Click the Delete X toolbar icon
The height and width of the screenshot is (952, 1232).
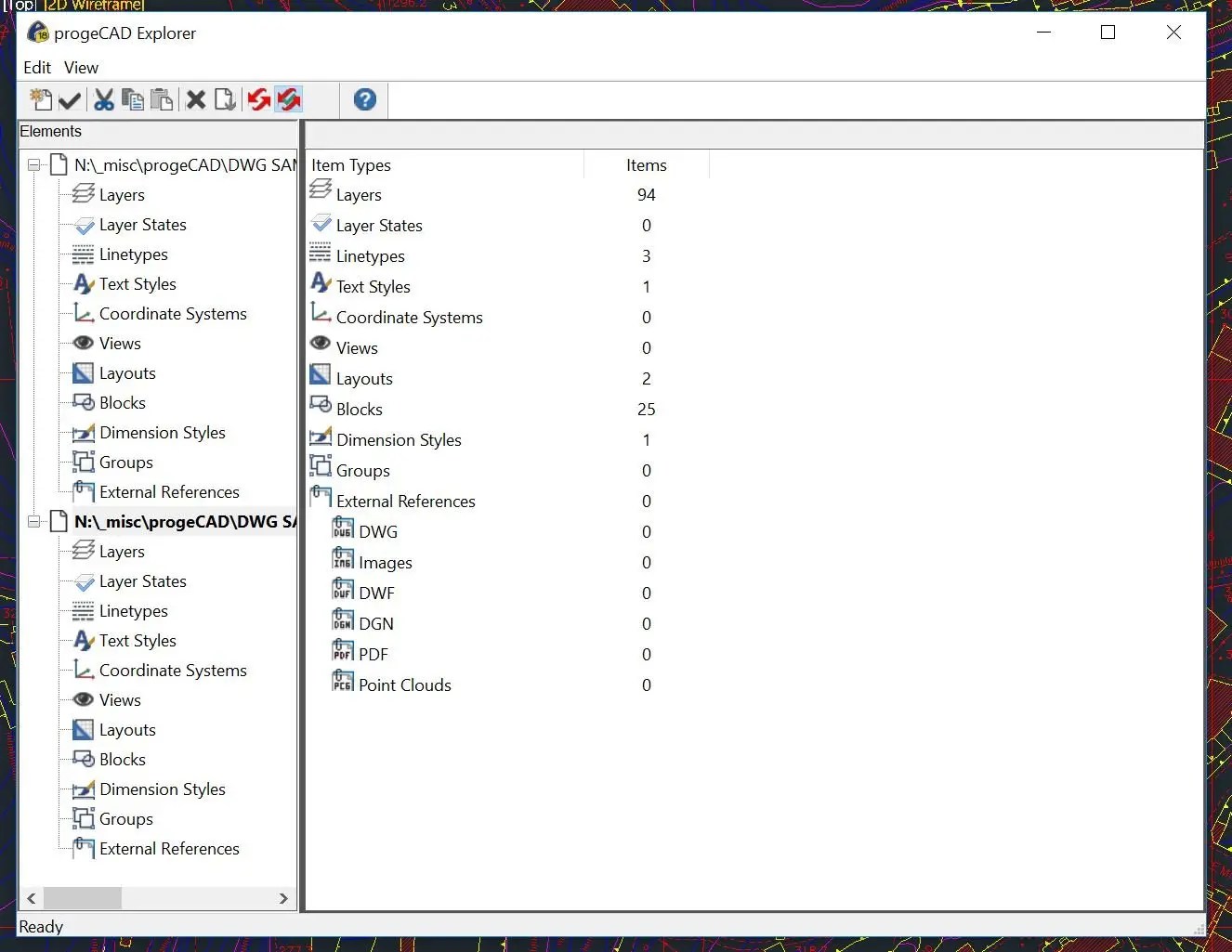click(x=195, y=99)
